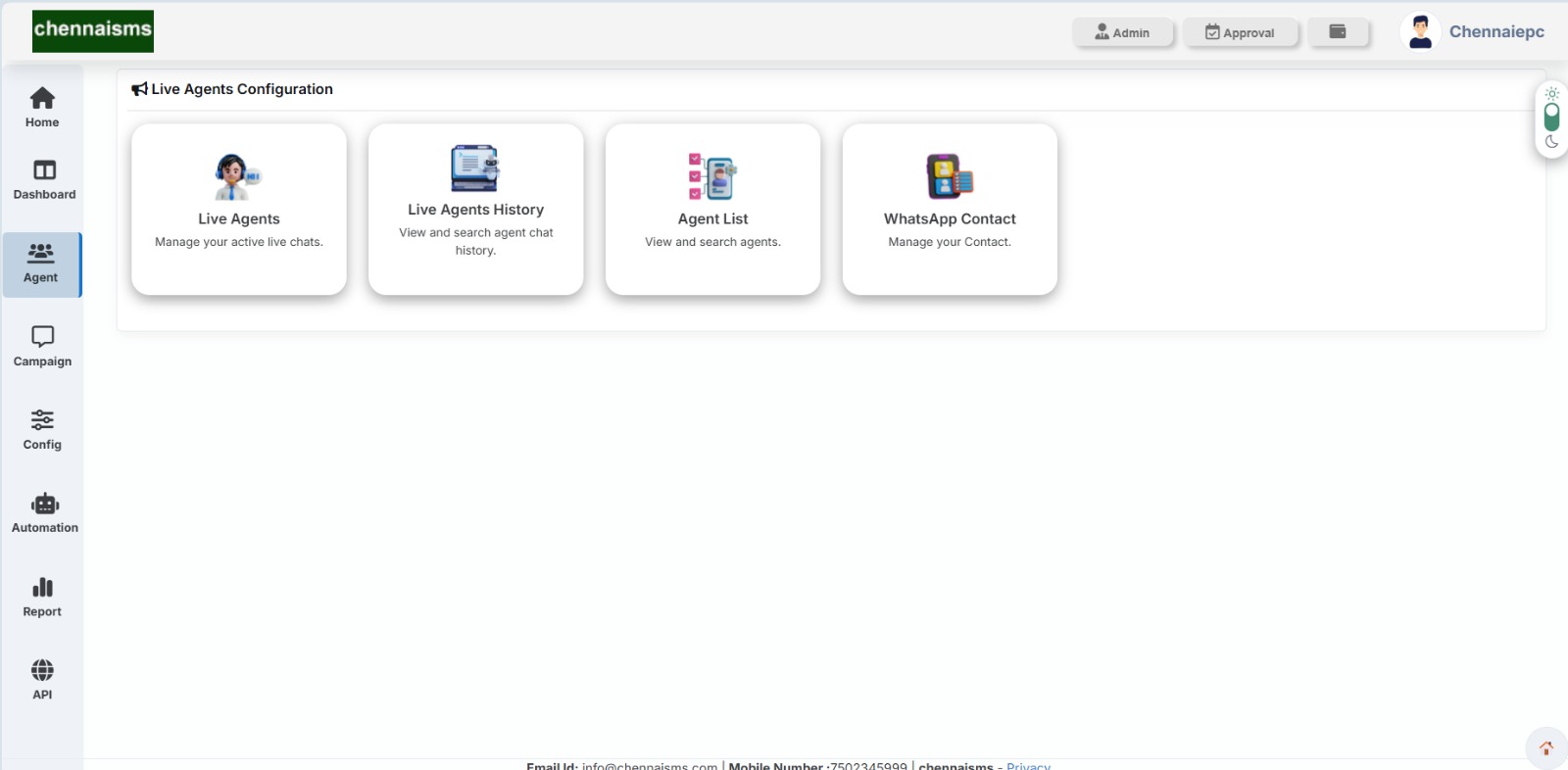View the Report section
The width and height of the screenshot is (1568, 770).
[x=42, y=597]
